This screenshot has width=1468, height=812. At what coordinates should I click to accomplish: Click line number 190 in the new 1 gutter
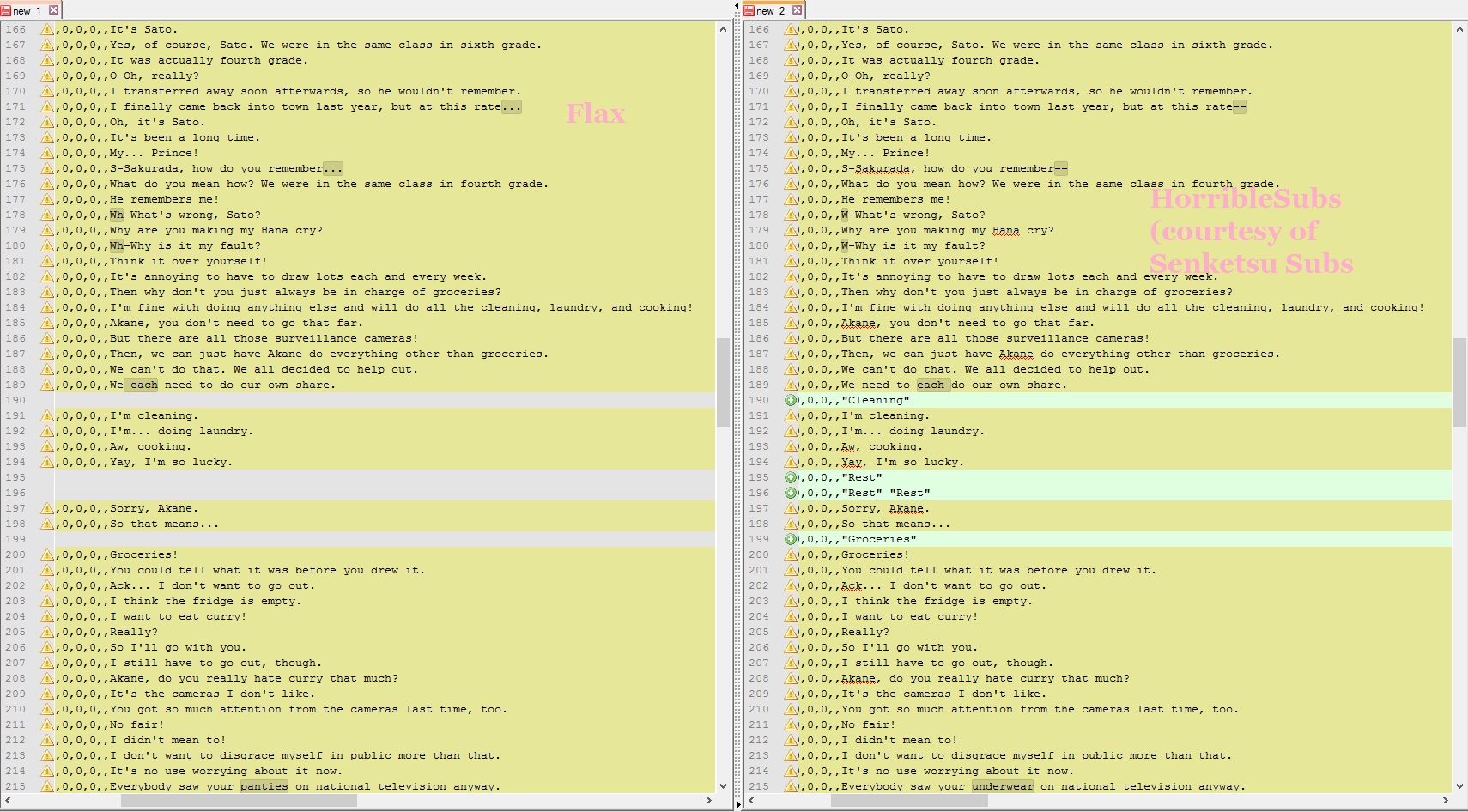pyautogui.click(x=15, y=400)
